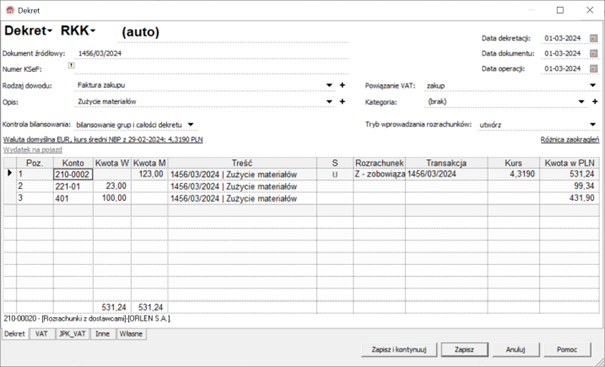Open the Inne tab
The width and height of the screenshot is (605, 367).
coord(102,334)
